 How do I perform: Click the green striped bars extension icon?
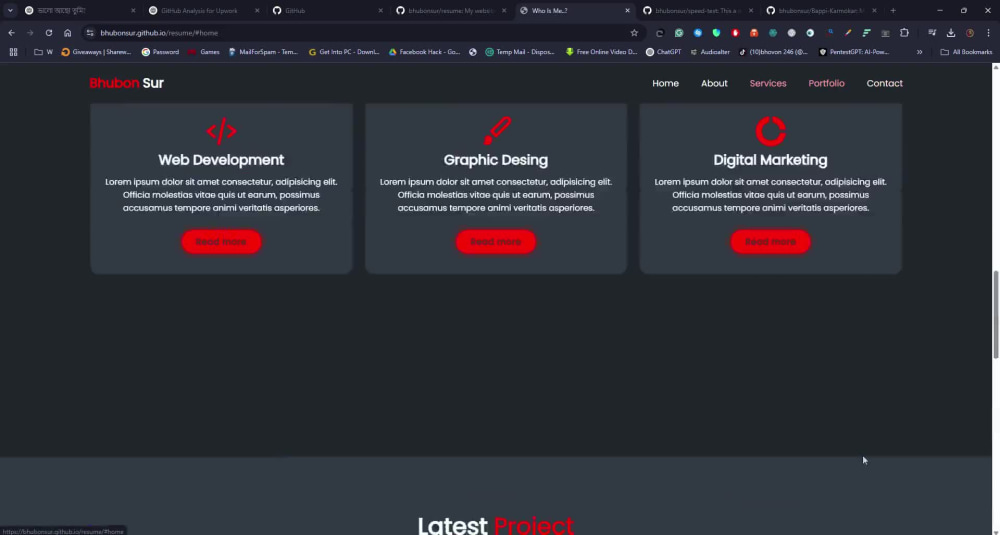[x=866, y=33]
